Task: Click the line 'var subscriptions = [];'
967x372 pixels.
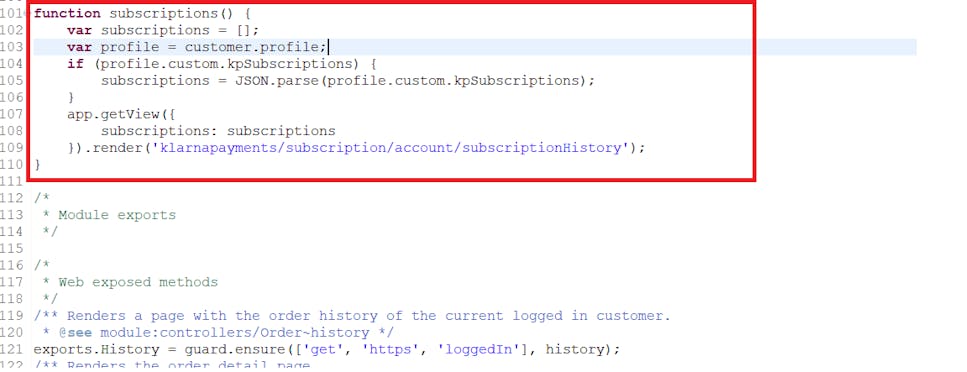Action: (x=163, y=30)
